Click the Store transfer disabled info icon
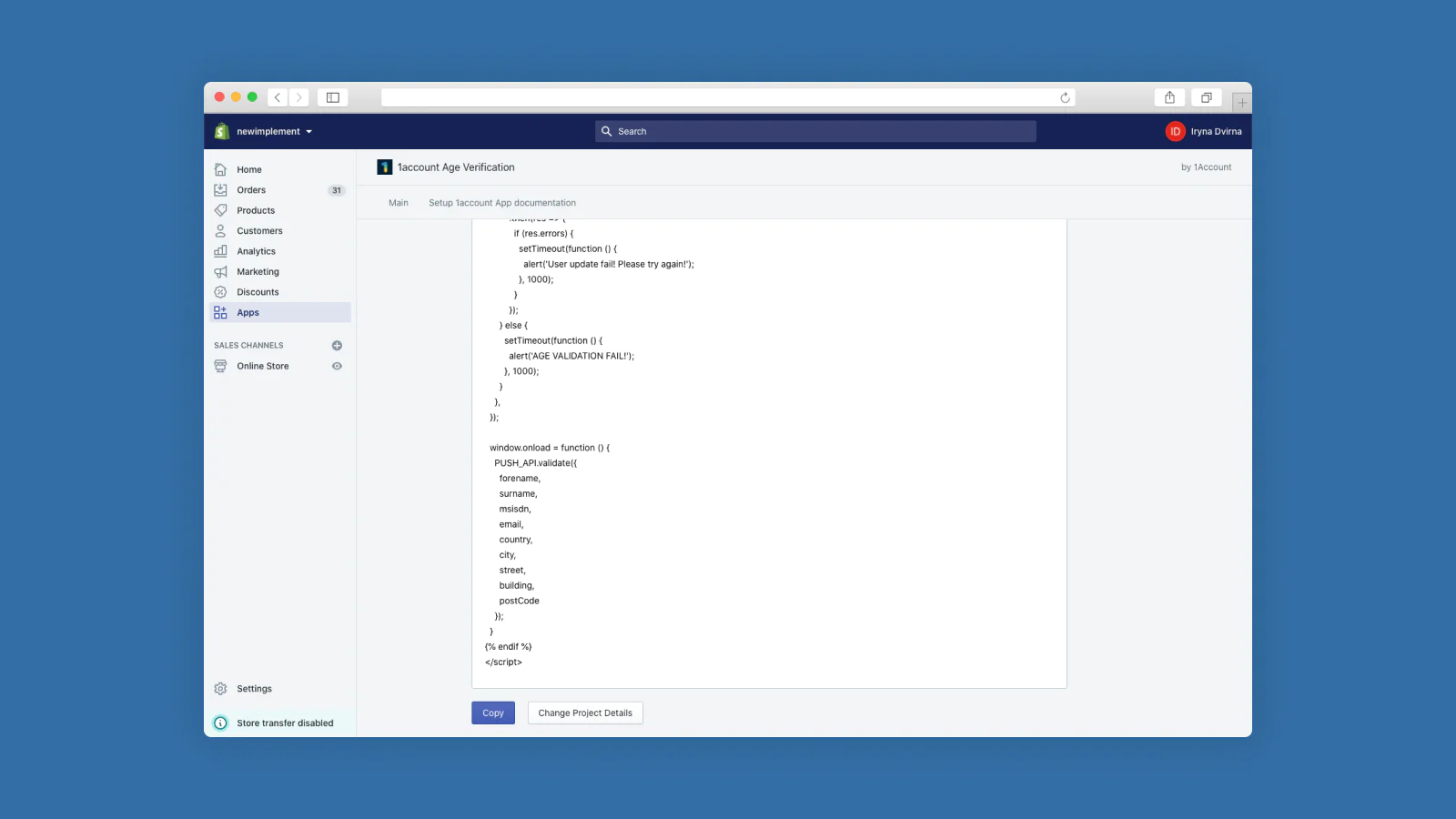This screenshot has height=819, width=1456. [x=220, y=723]
